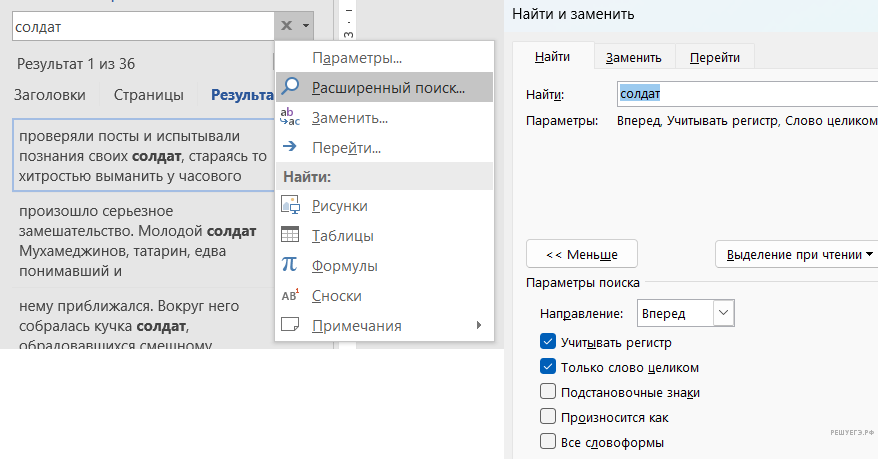Click the Найти text input field in dialog
The width and height of the screenshot is (878, 459).
[745, 94]
